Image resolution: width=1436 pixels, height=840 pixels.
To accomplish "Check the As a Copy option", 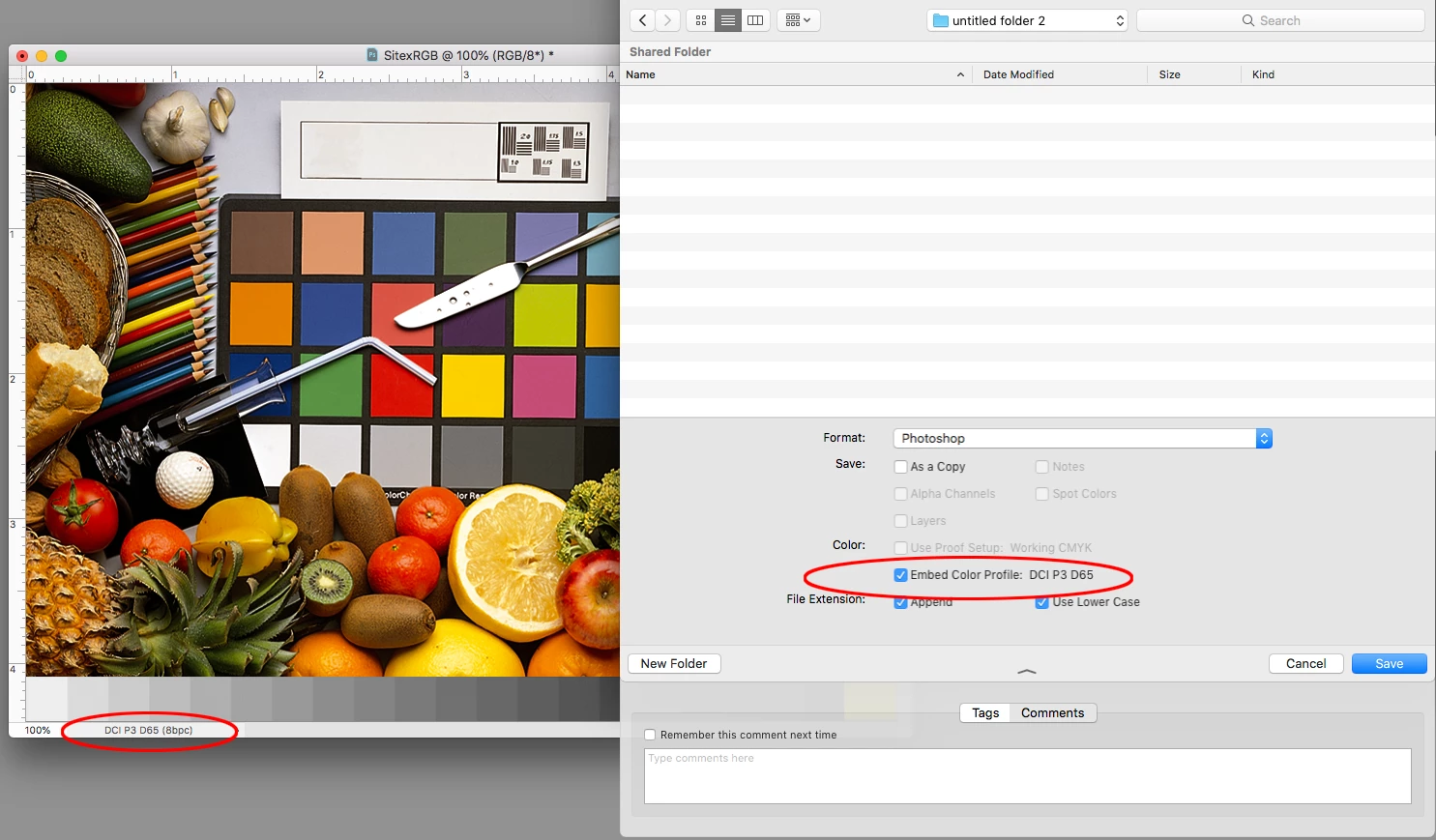I will coord(900,467).
